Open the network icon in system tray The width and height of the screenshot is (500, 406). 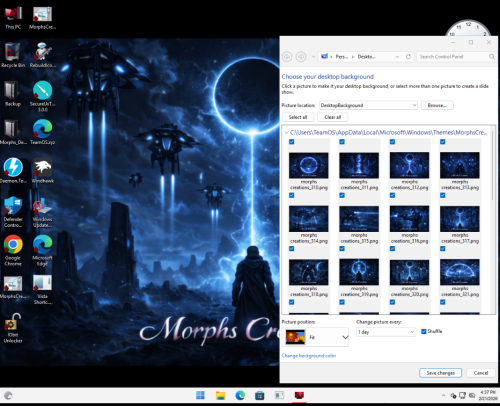462,396
